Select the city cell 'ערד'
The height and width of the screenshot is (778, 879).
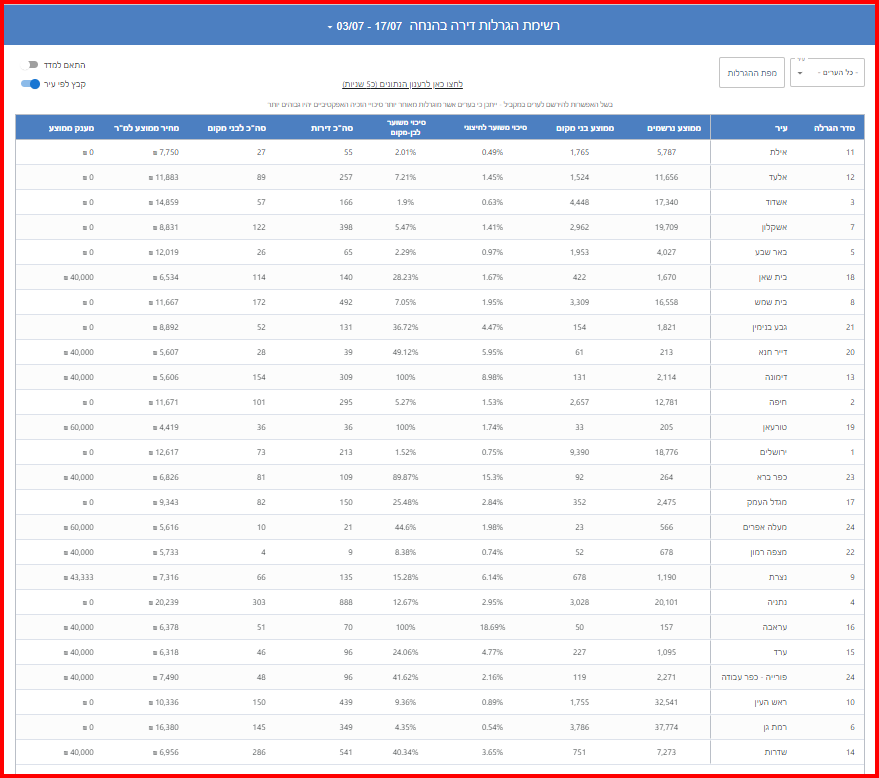[780, 652]
